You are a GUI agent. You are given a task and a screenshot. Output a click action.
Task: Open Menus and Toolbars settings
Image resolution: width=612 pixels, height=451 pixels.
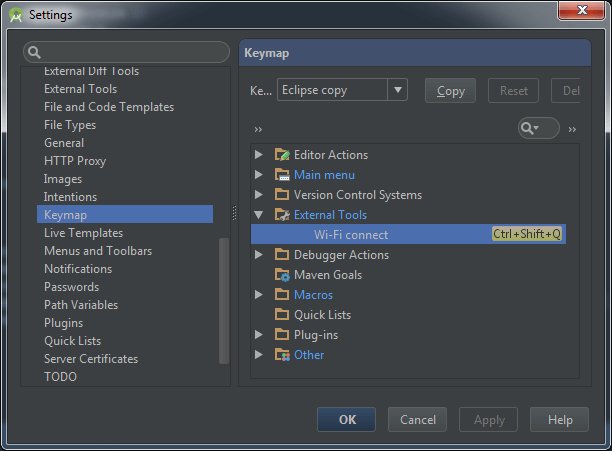(98, 251)
